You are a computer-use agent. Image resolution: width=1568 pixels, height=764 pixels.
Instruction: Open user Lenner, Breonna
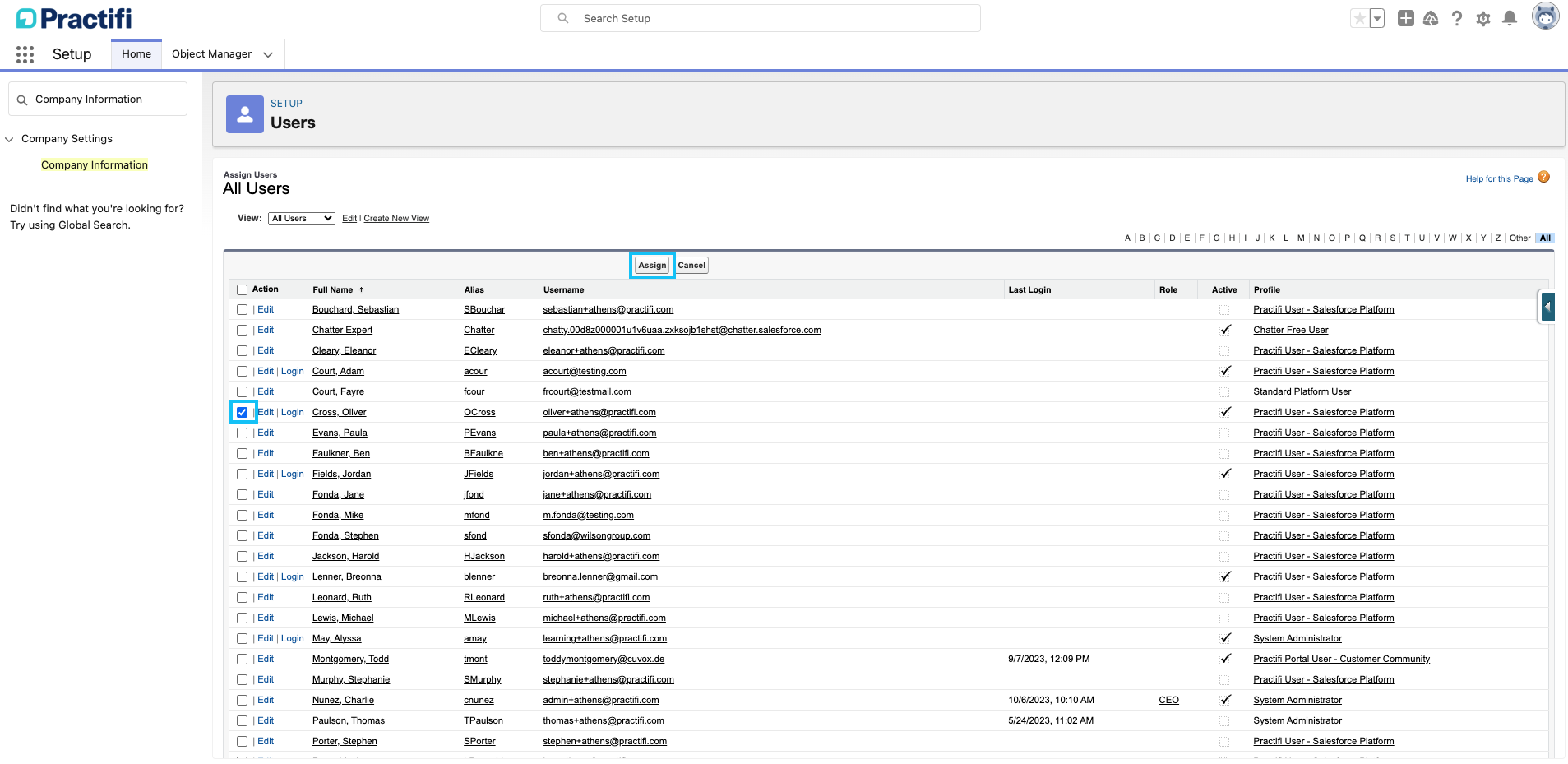click(346, 576)
